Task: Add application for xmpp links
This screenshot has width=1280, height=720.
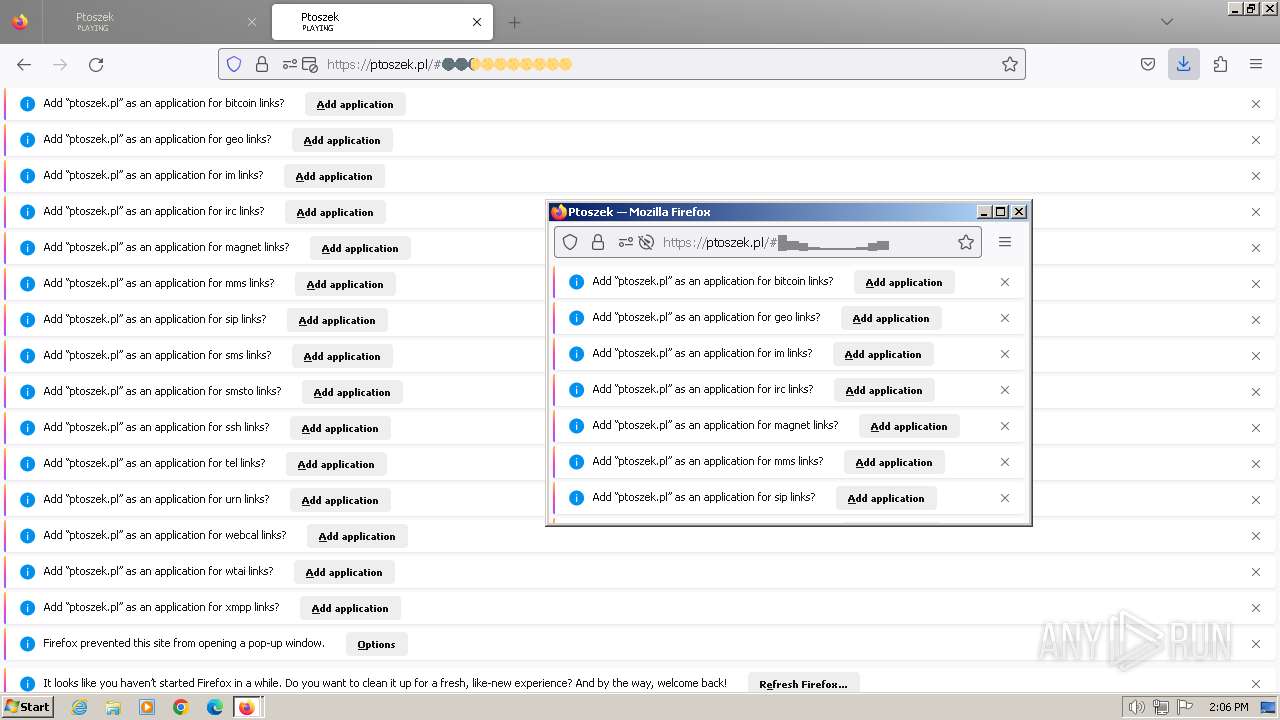Action: pyautogui.click(x=350, y=608)
